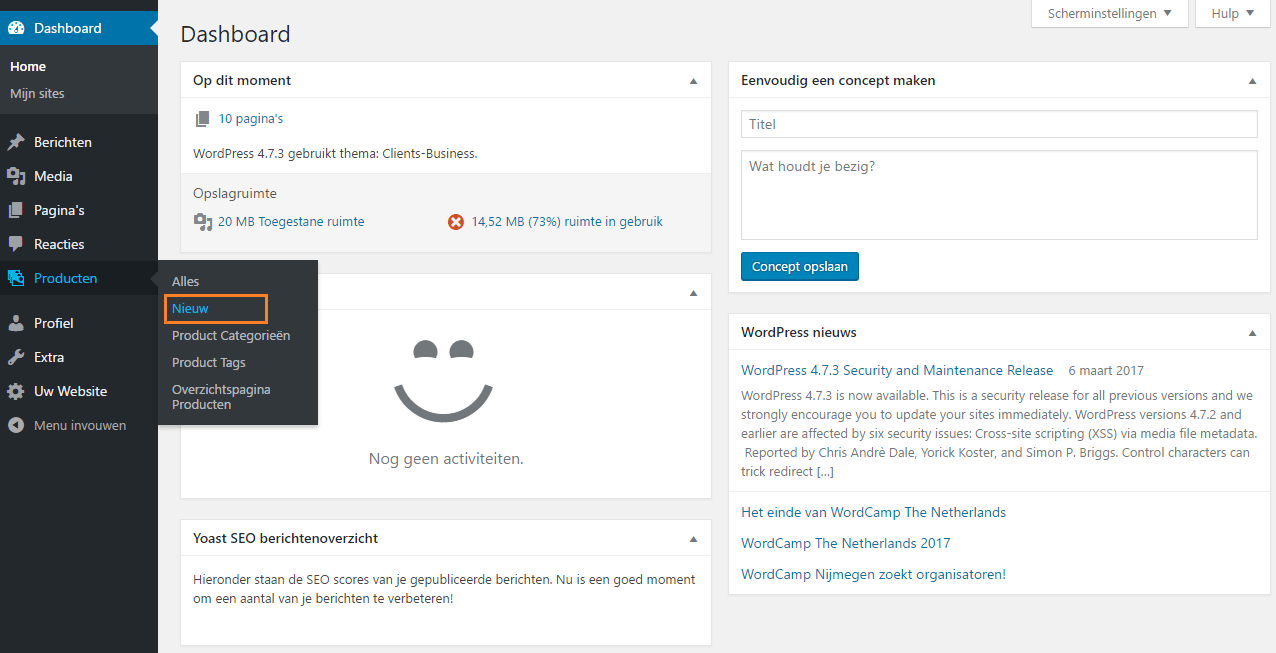Open the Scherminstellingen dropdown

[1109, 14]
